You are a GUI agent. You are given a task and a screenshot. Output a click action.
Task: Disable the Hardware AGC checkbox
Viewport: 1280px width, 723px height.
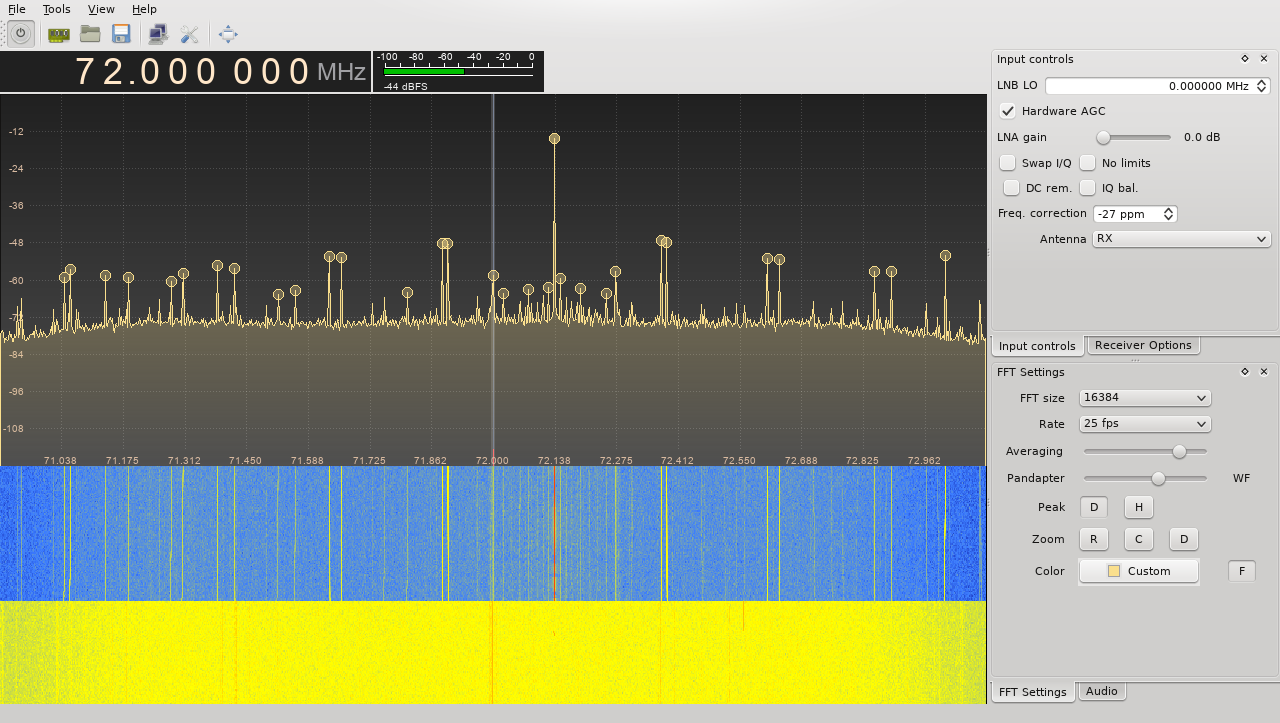(x=1007, y=111)
